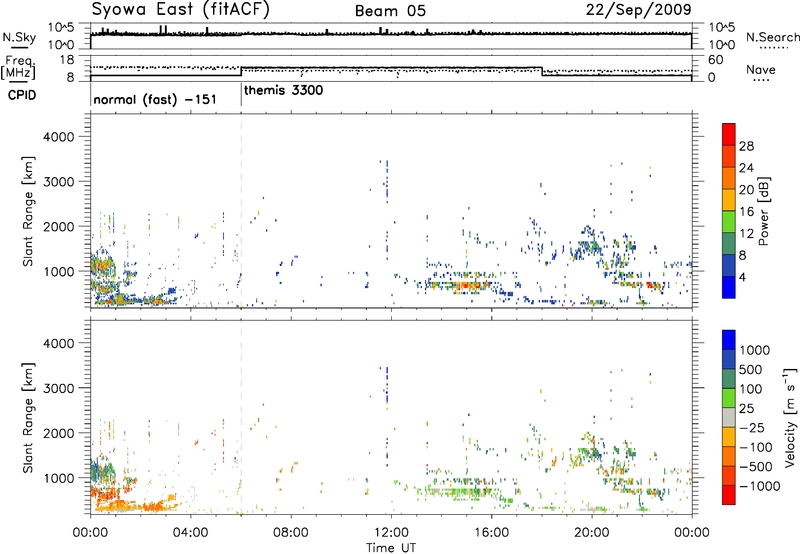800x554 pixels.
Task: Click the '12:00' time tick label
Action: click(391, 533)
